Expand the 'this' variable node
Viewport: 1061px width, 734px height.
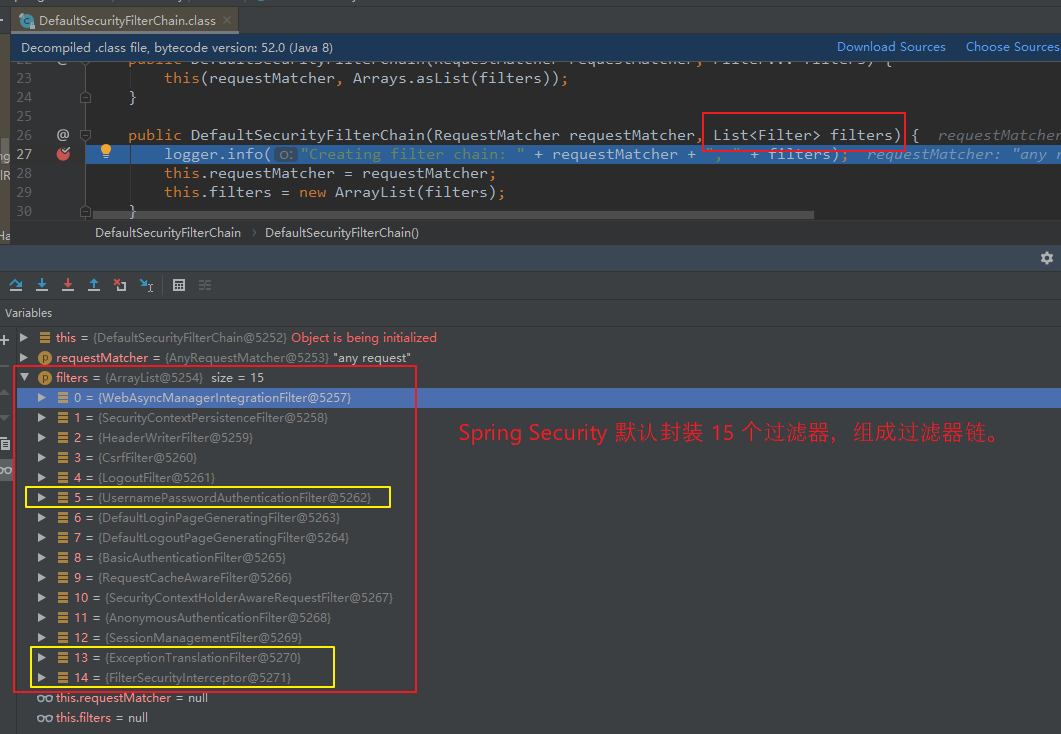(24, 337)
